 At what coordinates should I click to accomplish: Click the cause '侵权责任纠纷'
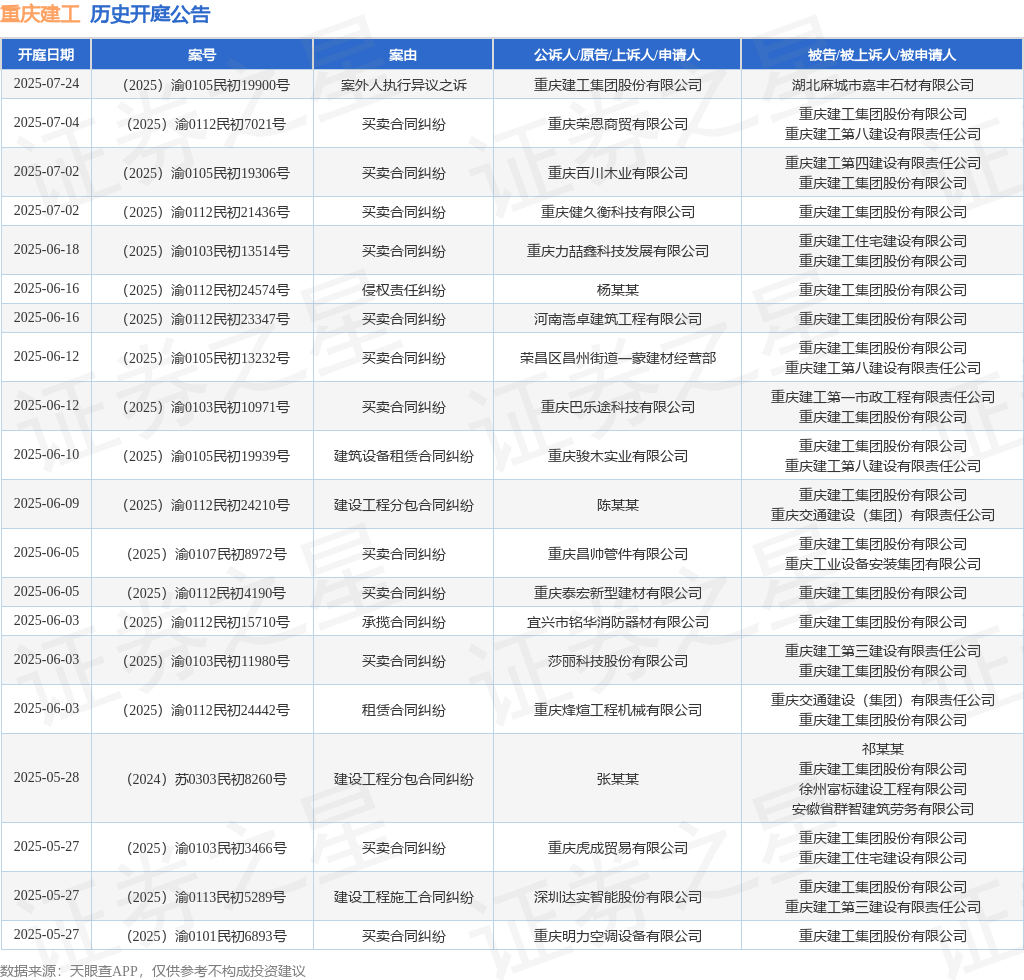click(x=404, y=290)
